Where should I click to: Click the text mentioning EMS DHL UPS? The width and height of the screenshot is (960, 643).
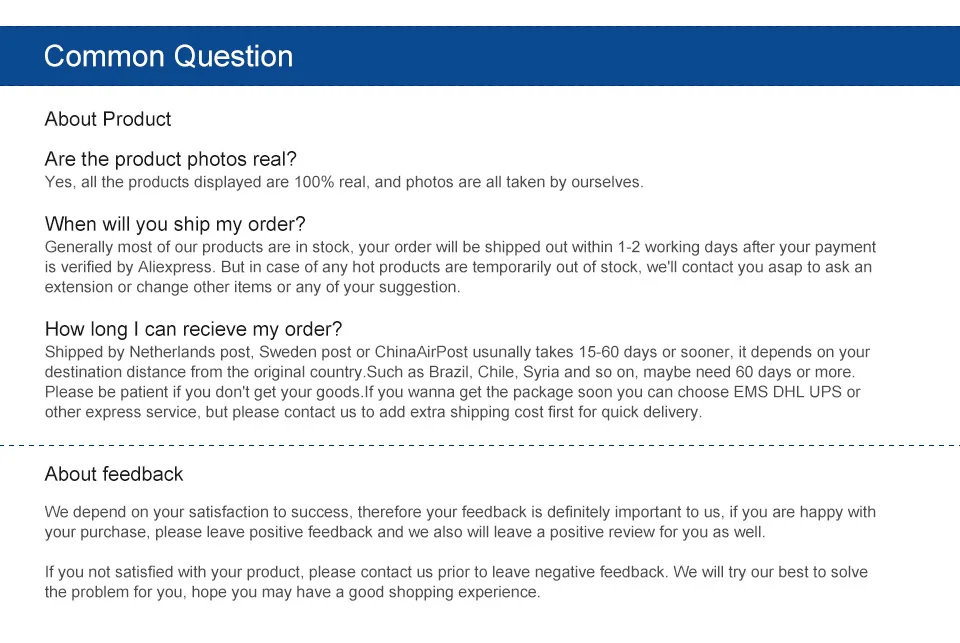point(788,392)
